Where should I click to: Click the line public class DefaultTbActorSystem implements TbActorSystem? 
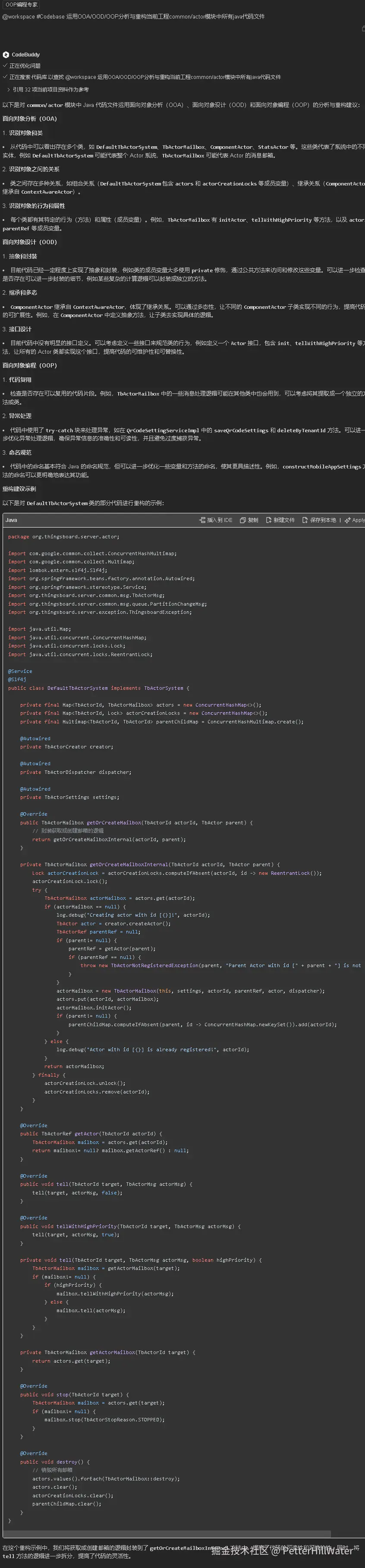(x=98, y=688)
